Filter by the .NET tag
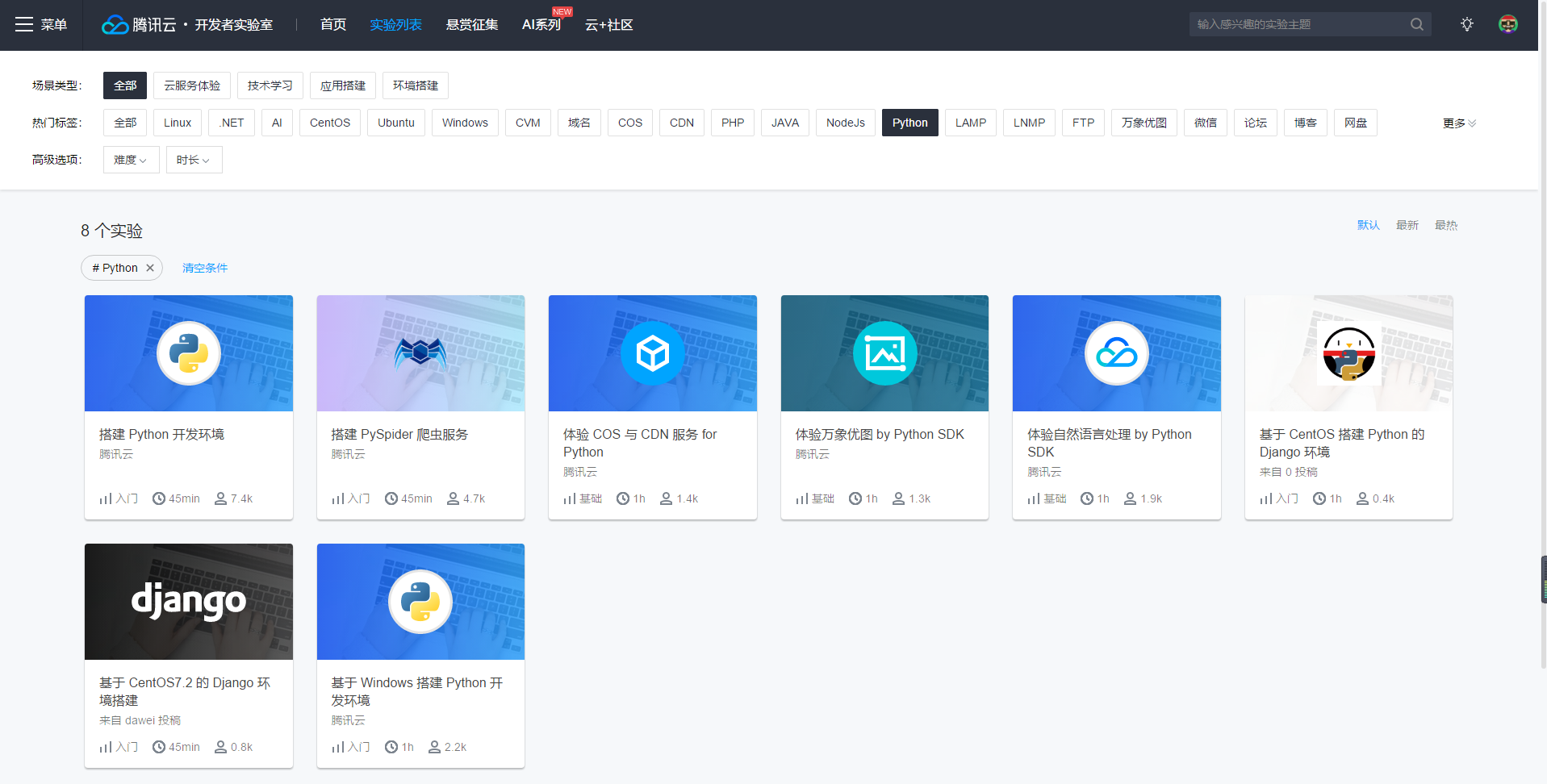This screenshot has width=1547, height=784. click(232, 123)
